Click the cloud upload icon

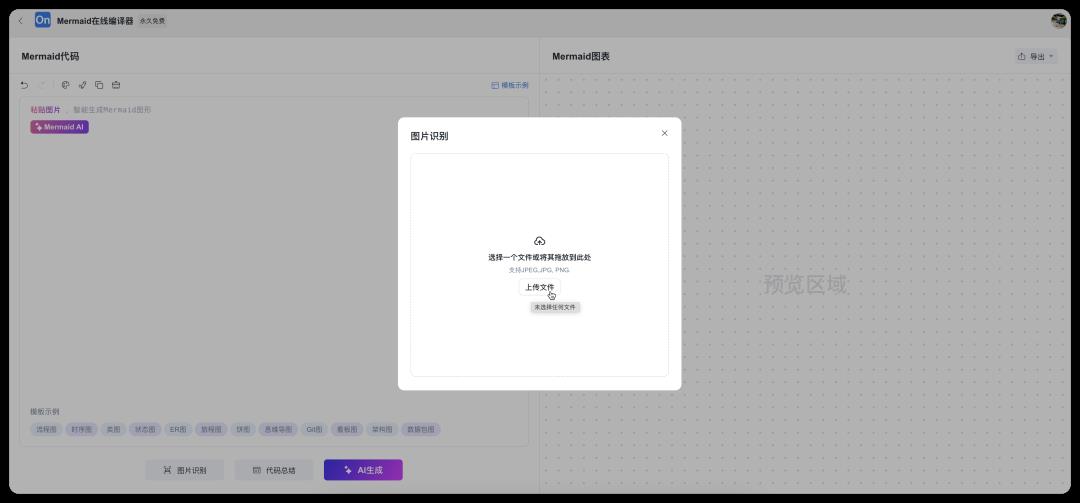pyautogui.click(x=539, y=241)
